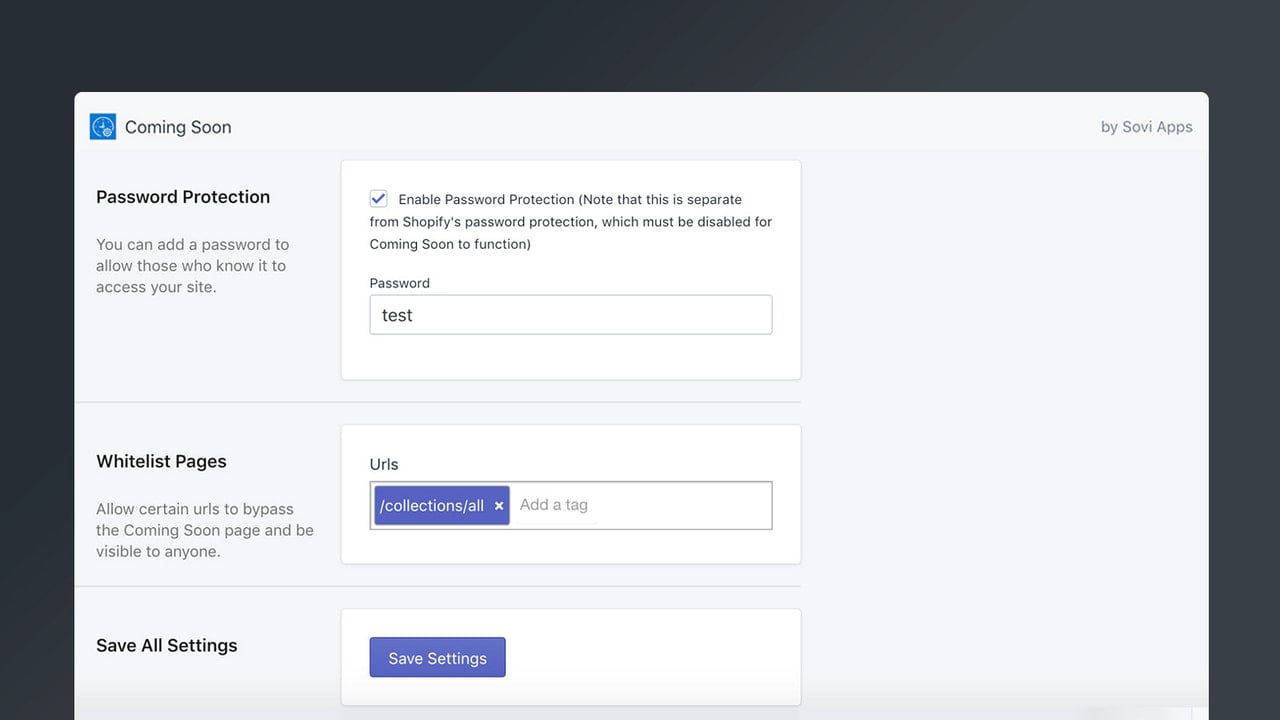Viewport: 1280px width, 720px height.
Task: Click the Save Settings button
Action: point(437,658)
